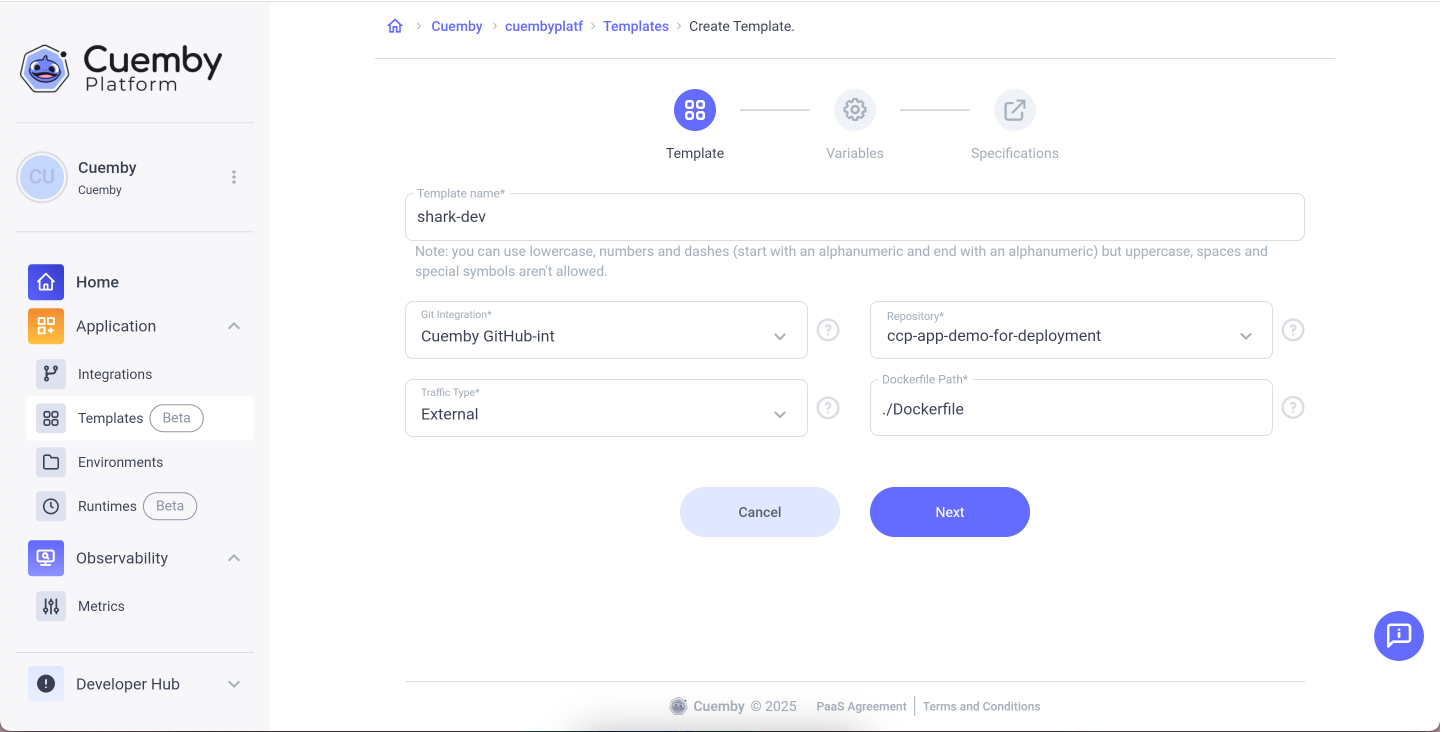Click the Repository help question icon
The image size is (1442, 732).
[1293, 330]
